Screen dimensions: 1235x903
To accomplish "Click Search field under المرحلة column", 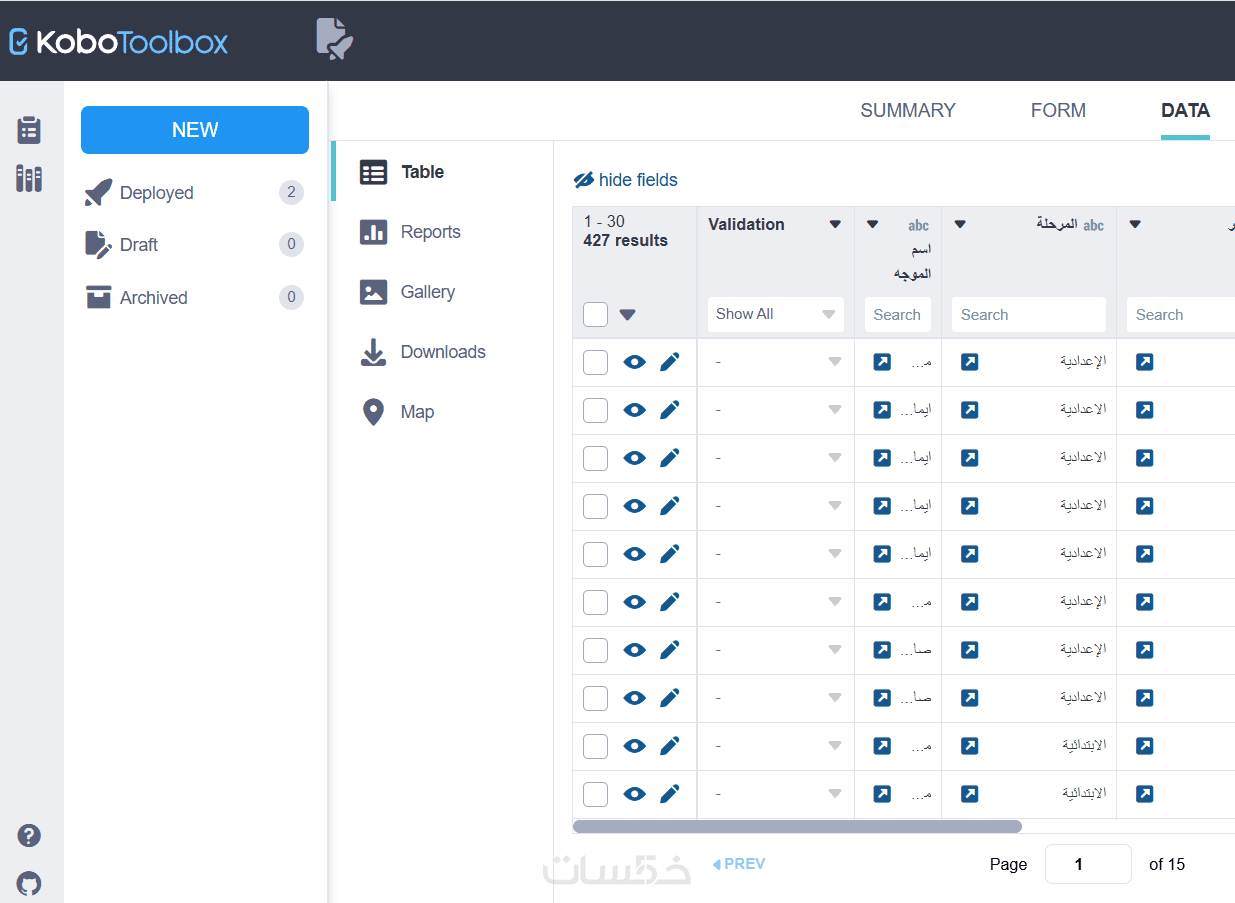I will [x=1029, y=314].
